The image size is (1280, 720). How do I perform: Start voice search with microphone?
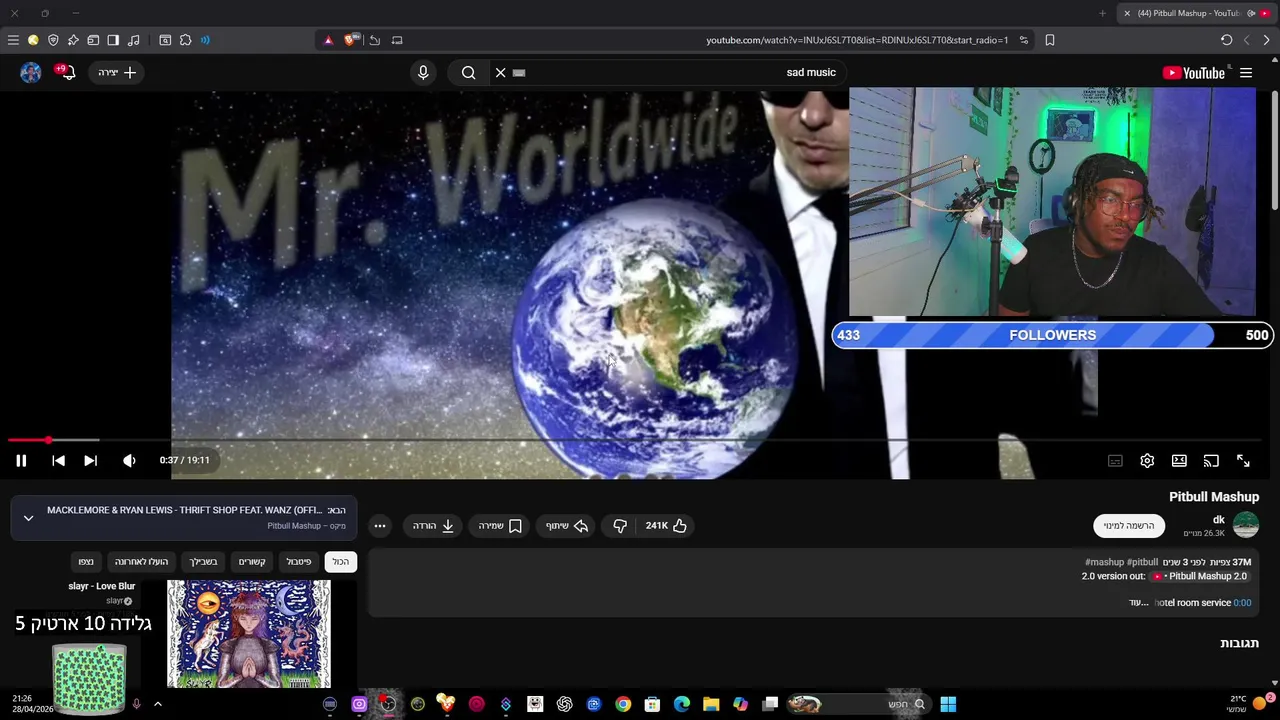(x=423, y=72)
